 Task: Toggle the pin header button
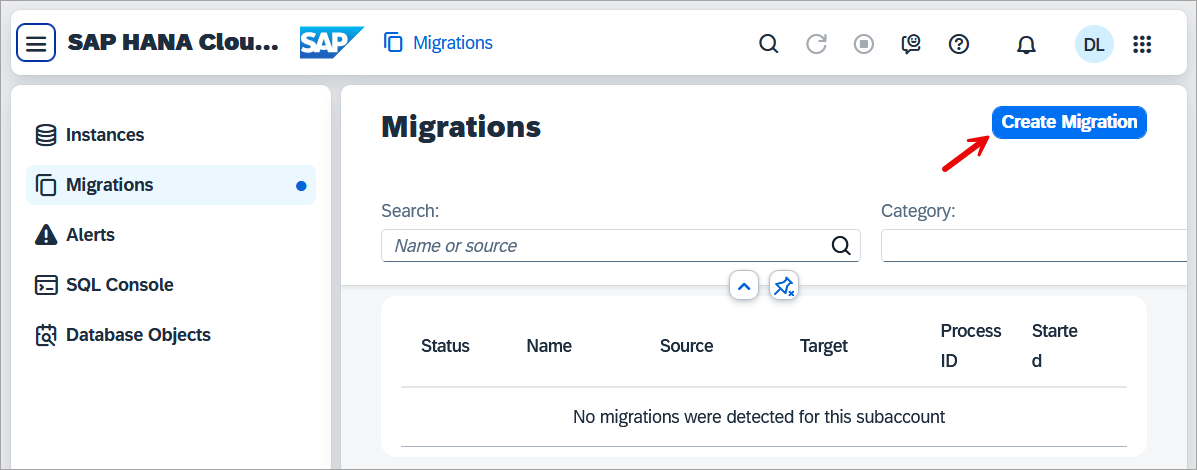pos(784,286)
